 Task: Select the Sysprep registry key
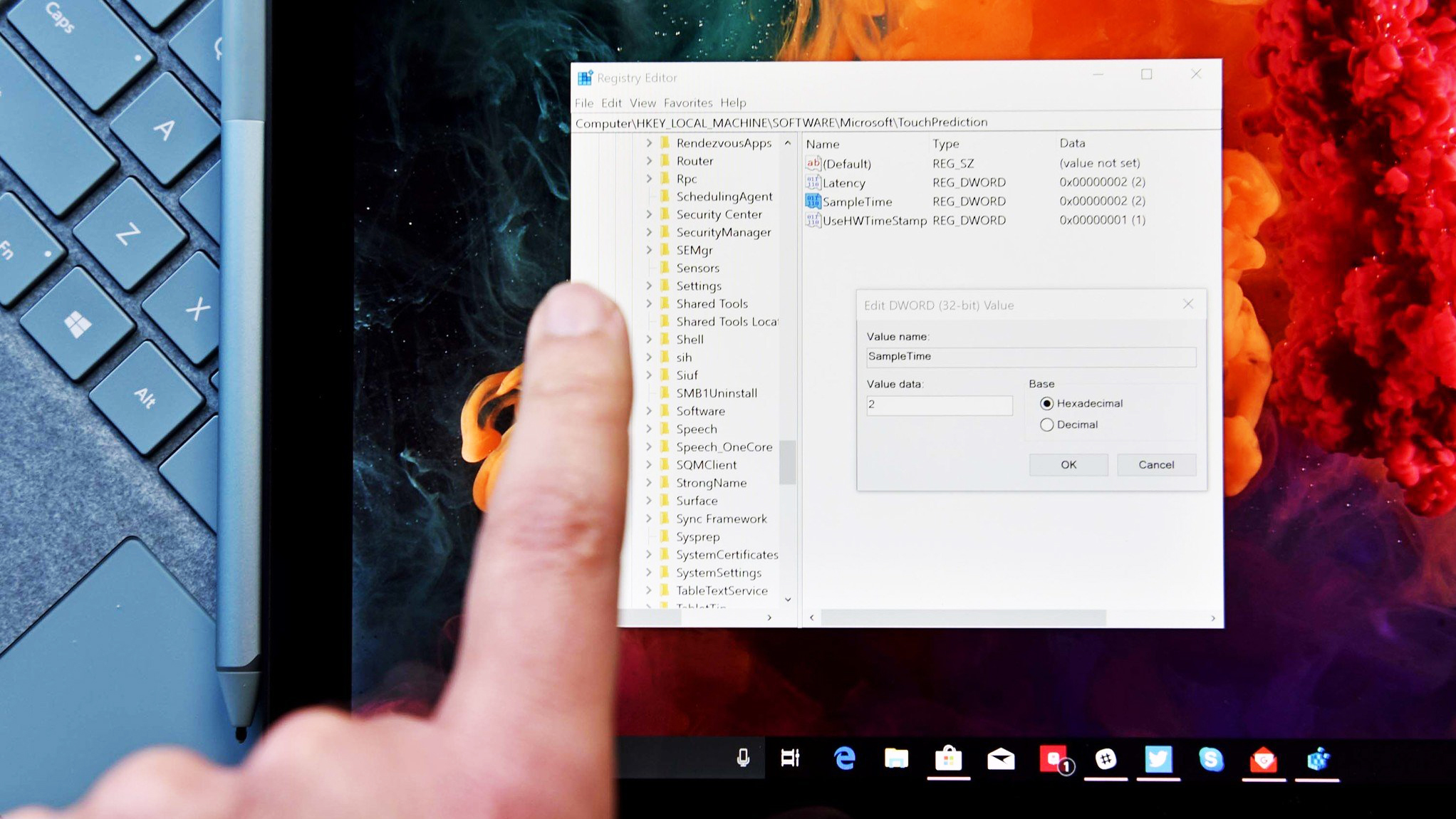[697, 538]
